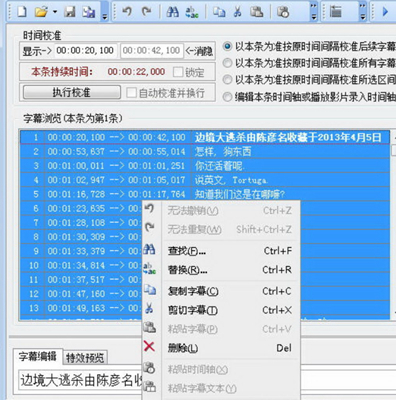Select radio 以本条为准按原时间间隔校准所有字幕
The height and width of the screenshot is (400, 396).
(227, 63)
